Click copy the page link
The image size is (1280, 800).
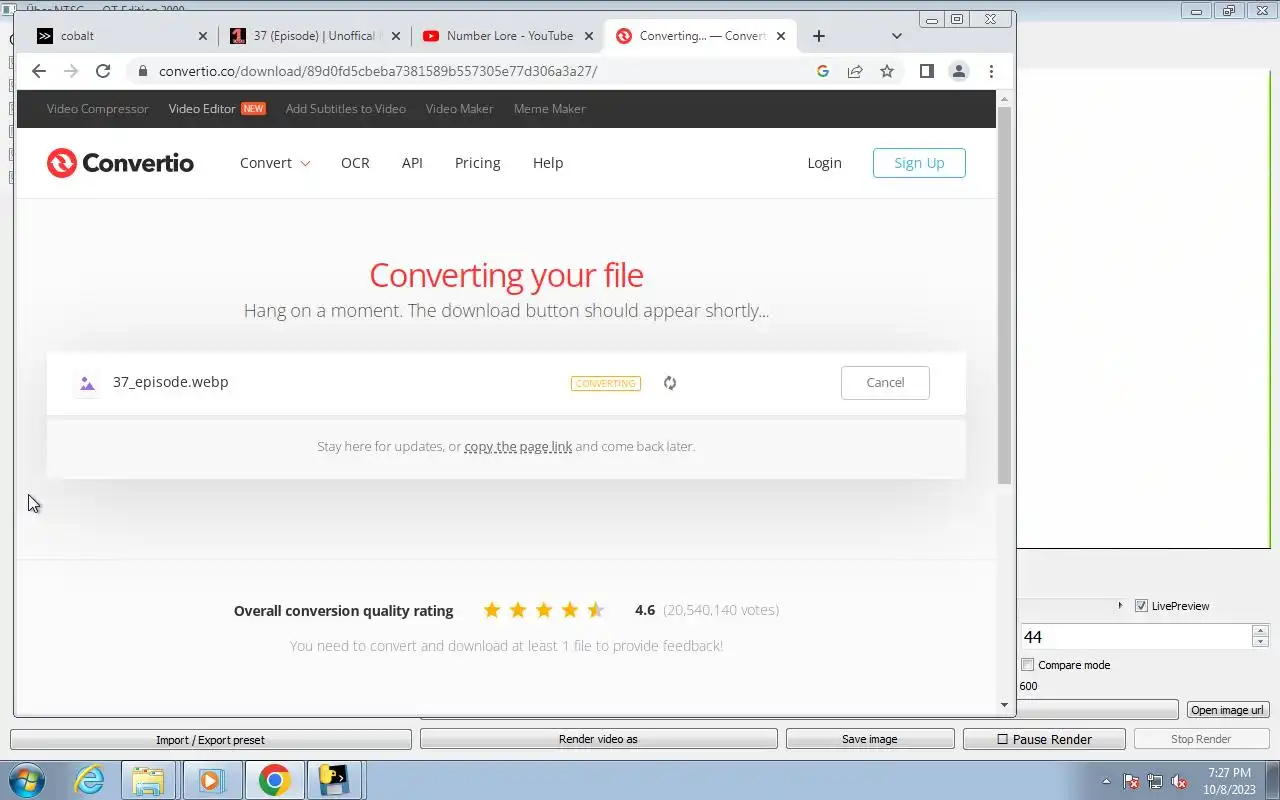(518, 447)
